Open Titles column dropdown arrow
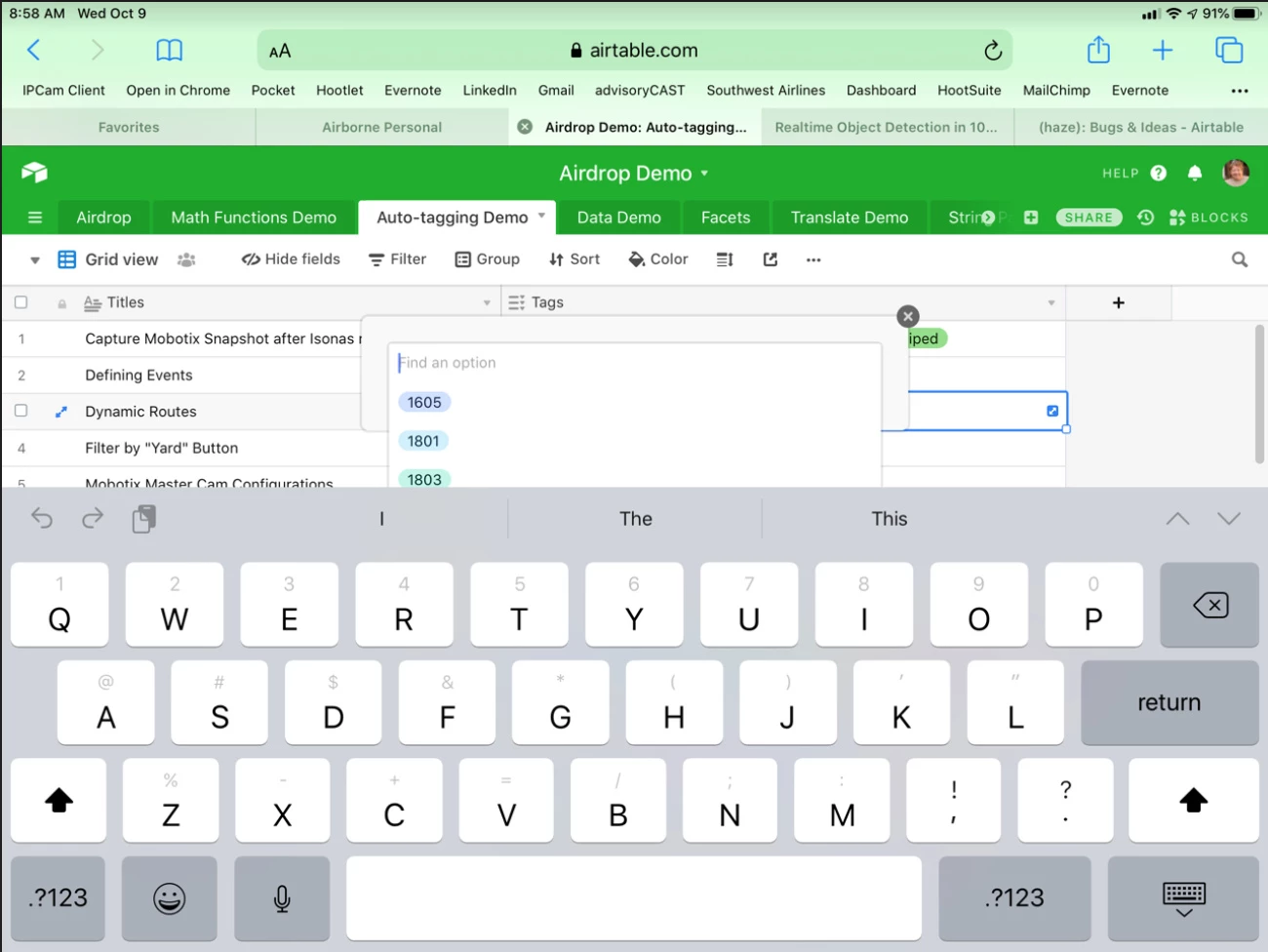The height and width of the screenshot is (952, 1268). coord(487,303)
